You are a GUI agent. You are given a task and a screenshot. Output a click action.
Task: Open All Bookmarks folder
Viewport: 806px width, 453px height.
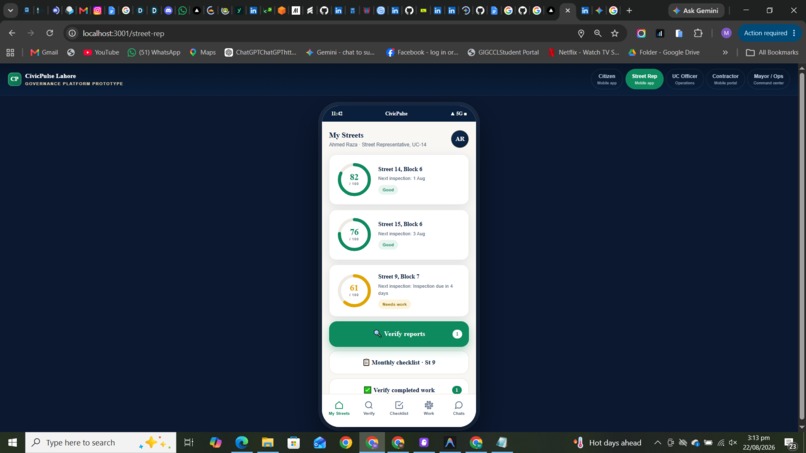(x=772, y=52)
